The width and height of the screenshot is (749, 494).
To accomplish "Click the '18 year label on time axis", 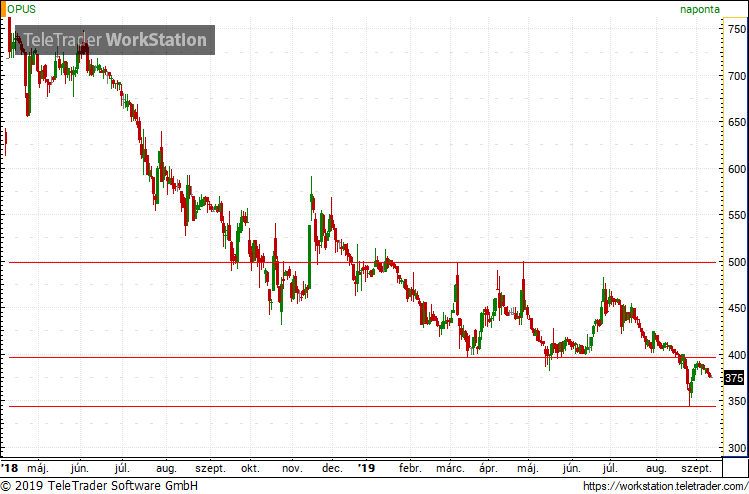I will coord(9,468).
